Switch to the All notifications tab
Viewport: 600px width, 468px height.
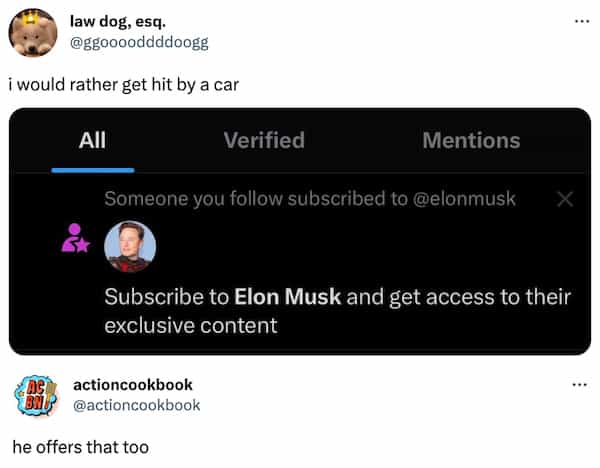point(92,141)
